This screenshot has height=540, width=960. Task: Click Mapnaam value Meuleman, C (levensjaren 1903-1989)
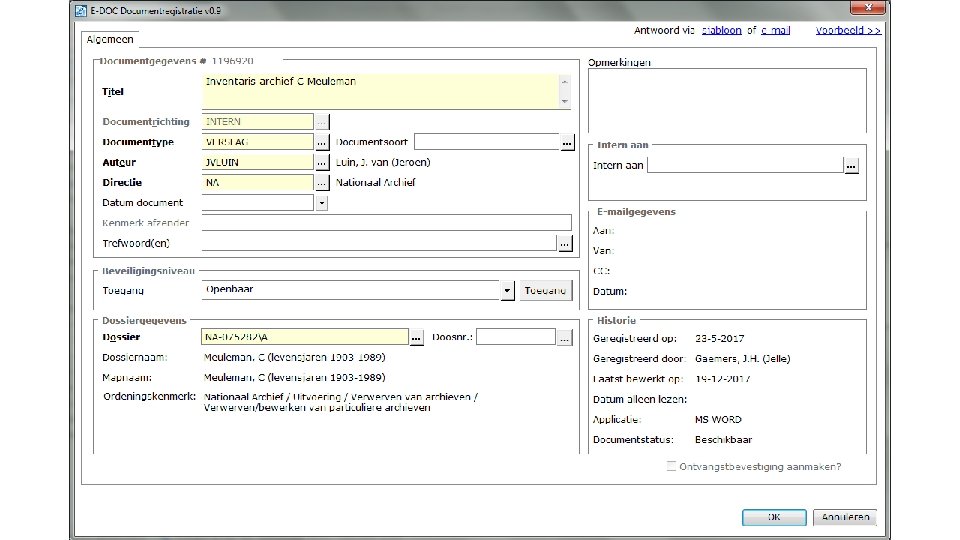click(294, 378)
